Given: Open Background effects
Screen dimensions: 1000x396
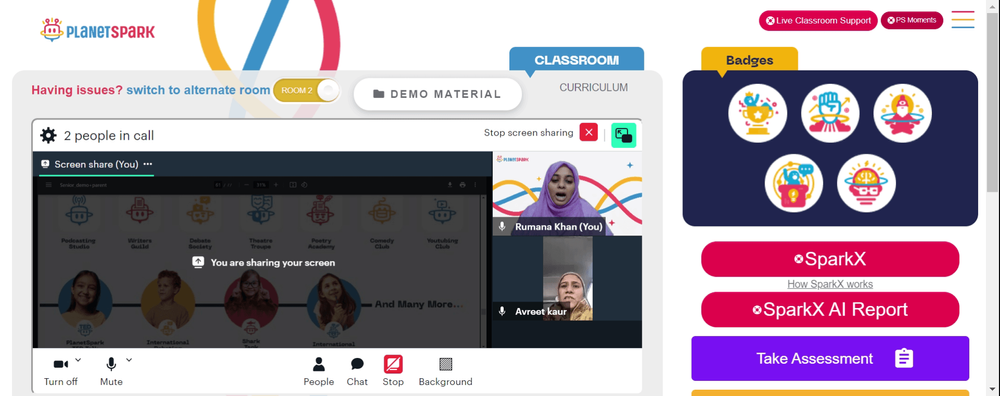Looking at the screenshot, I should click(445, 371).
